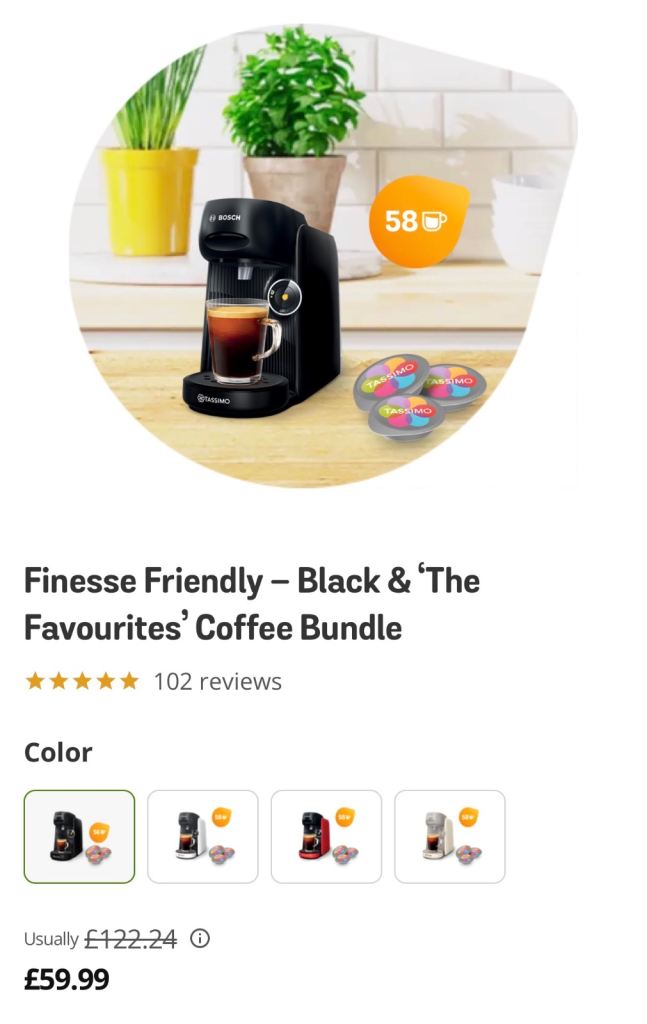Click the yellow plant pot in the photo

(150, 200)
